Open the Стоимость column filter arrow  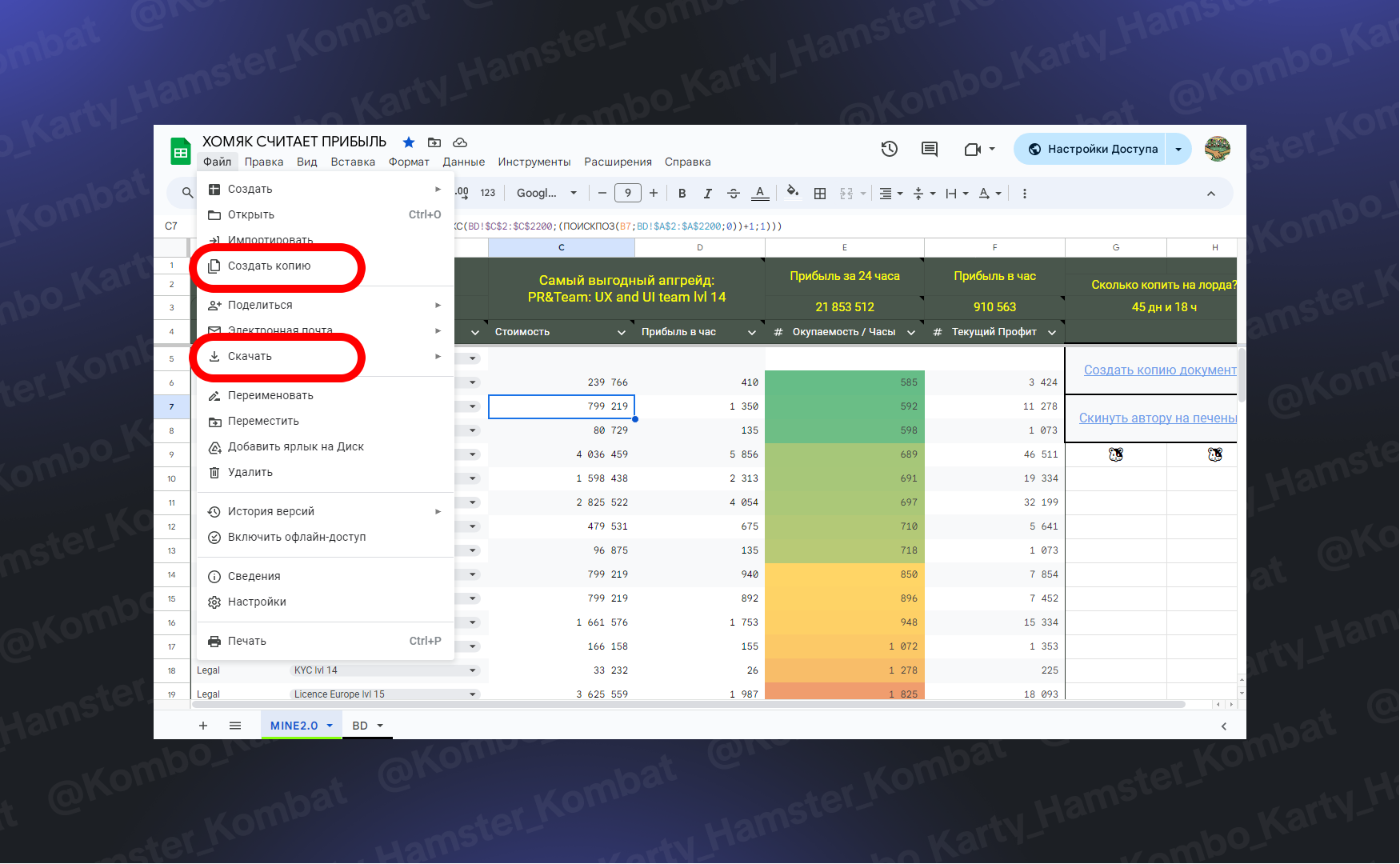point(622,332)
